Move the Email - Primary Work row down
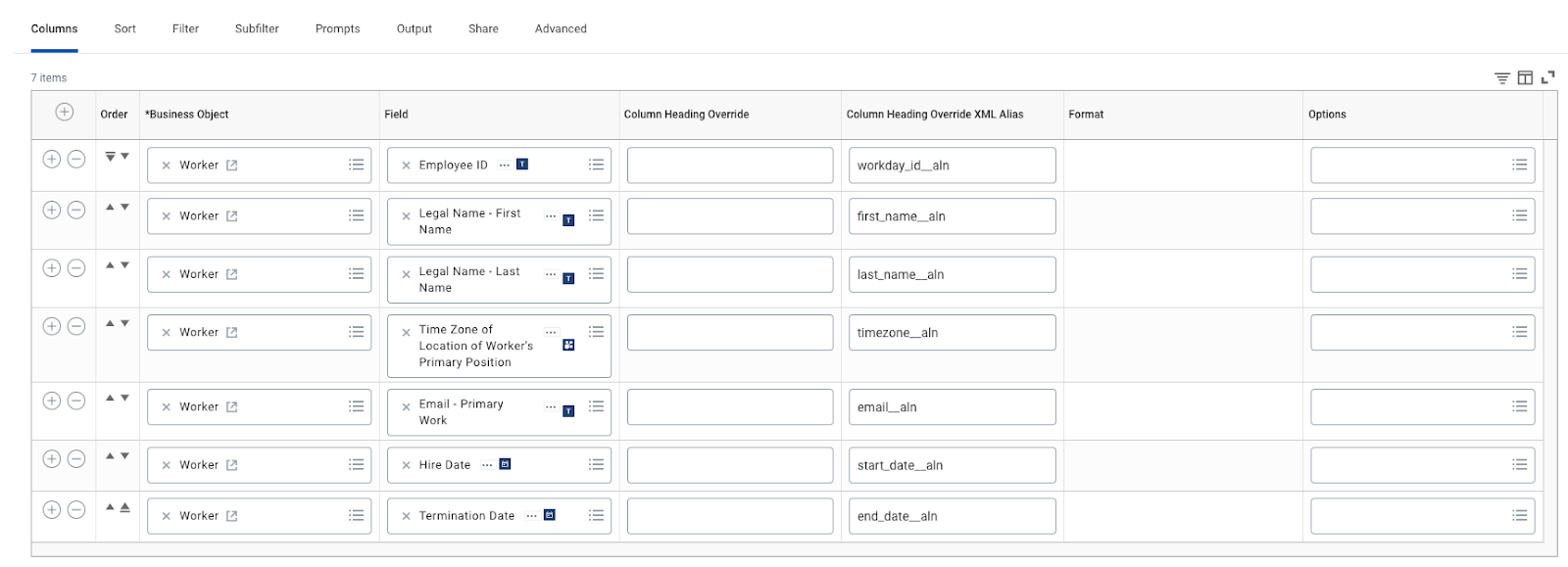Screen dimensions: 1568x567 point(124,399)
